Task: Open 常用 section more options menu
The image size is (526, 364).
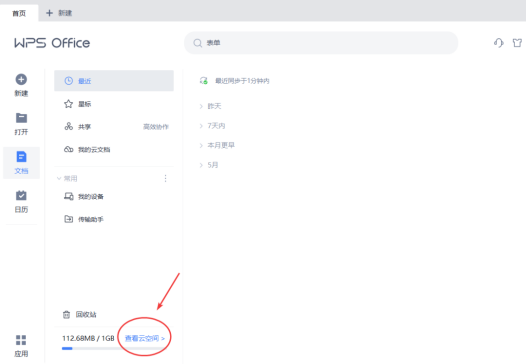Action: 165,178
